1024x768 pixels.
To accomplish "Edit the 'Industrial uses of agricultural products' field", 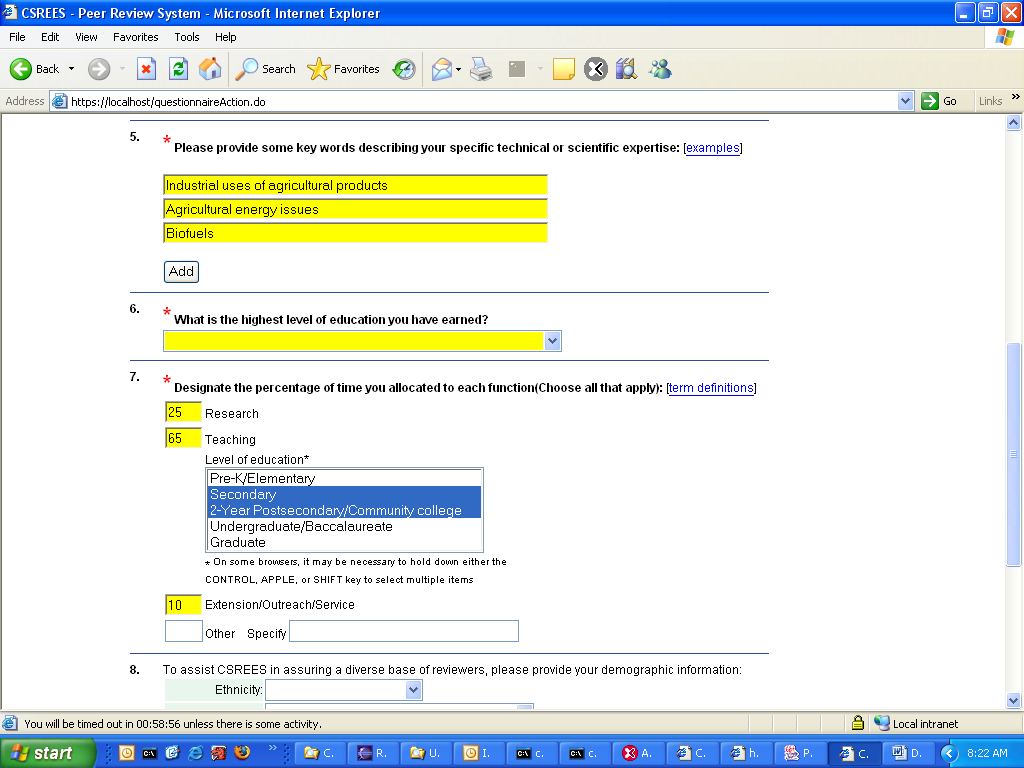I will [x=355, y=185].
